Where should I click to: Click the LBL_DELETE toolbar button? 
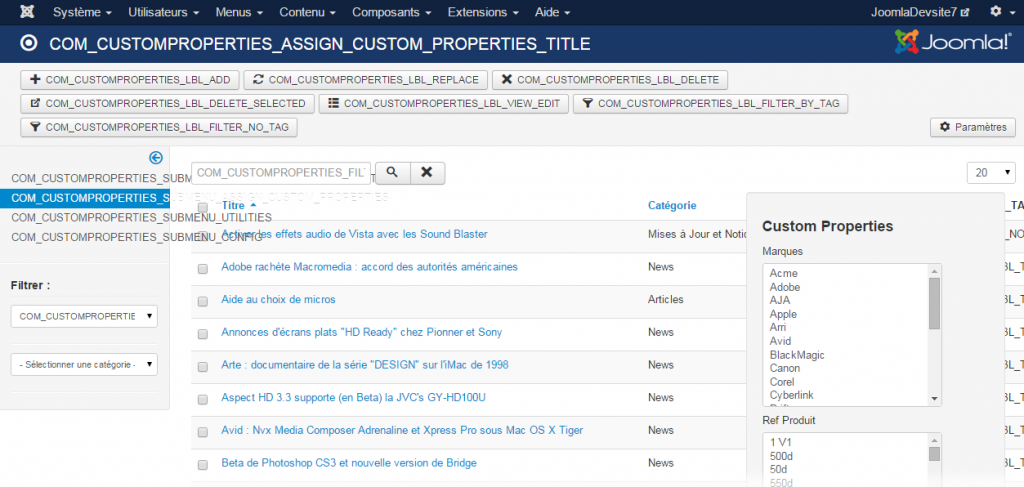pos(610,80)
